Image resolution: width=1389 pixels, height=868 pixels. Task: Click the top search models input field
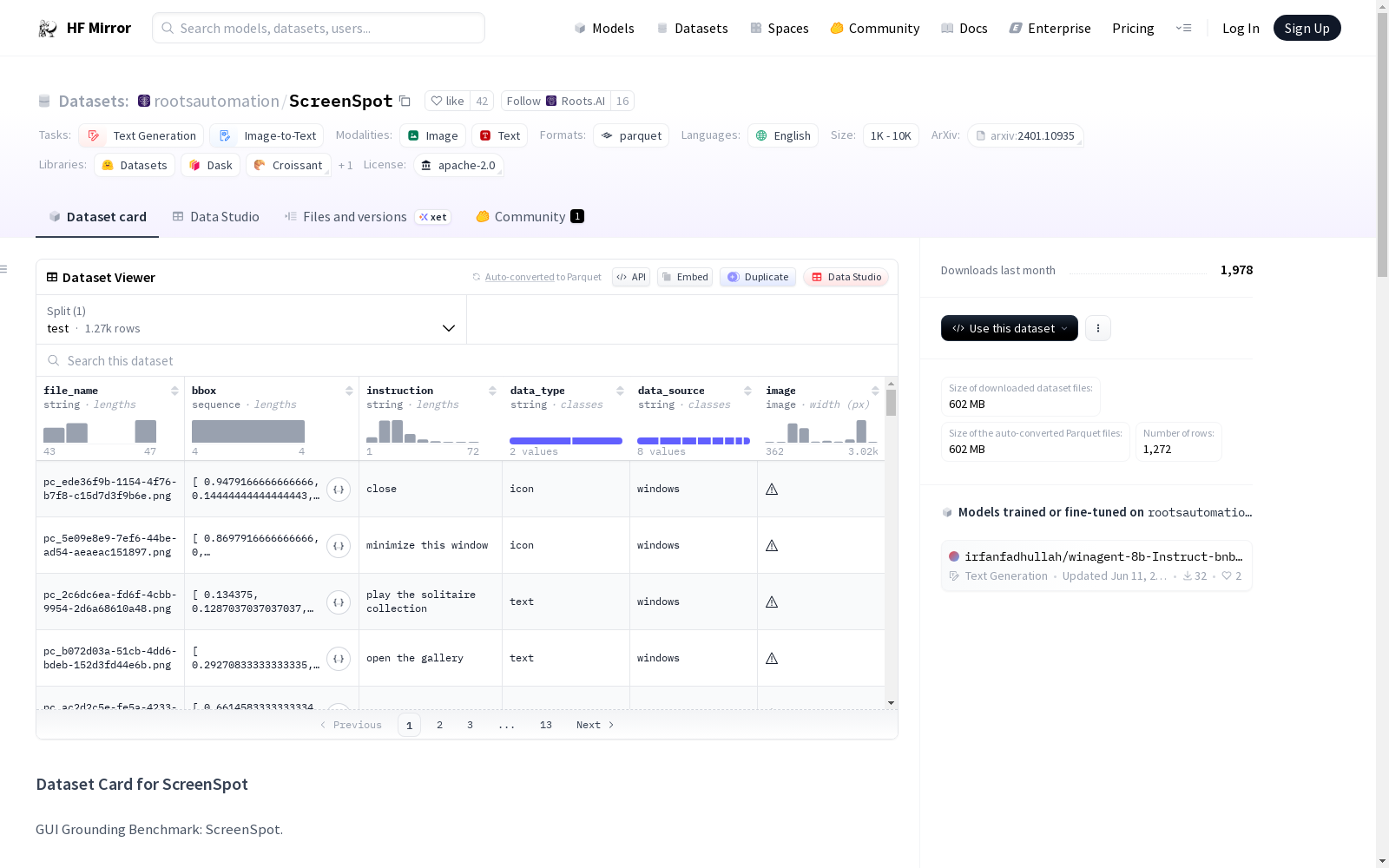point(319,28)
